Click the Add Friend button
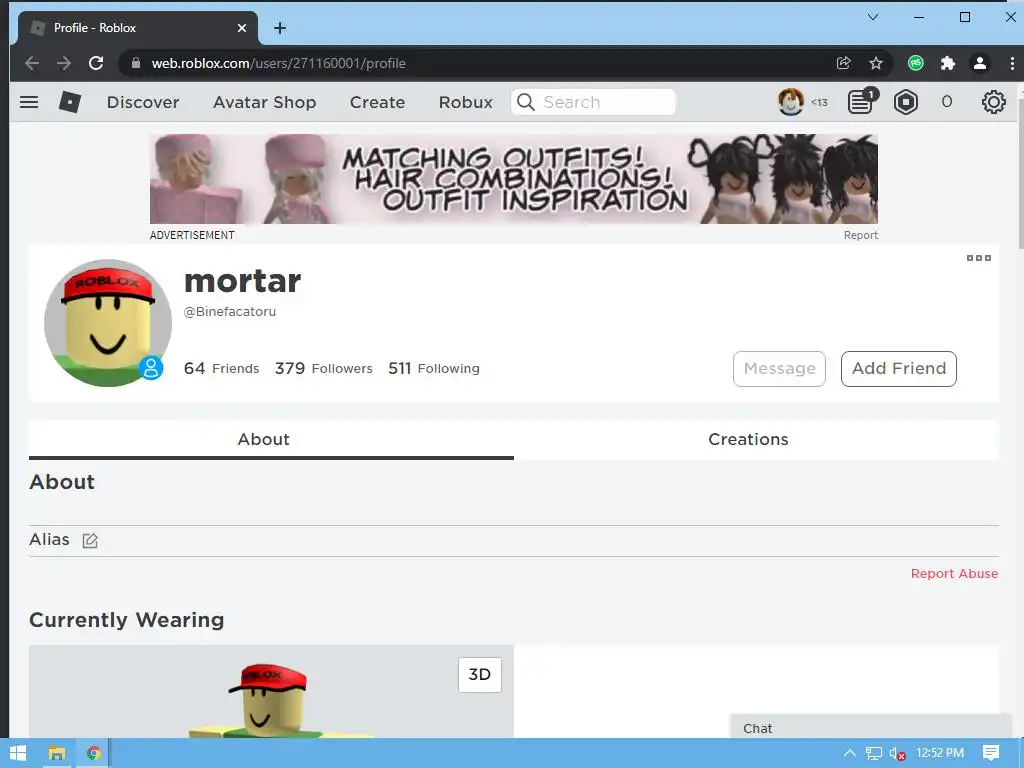 pos(899,369)
